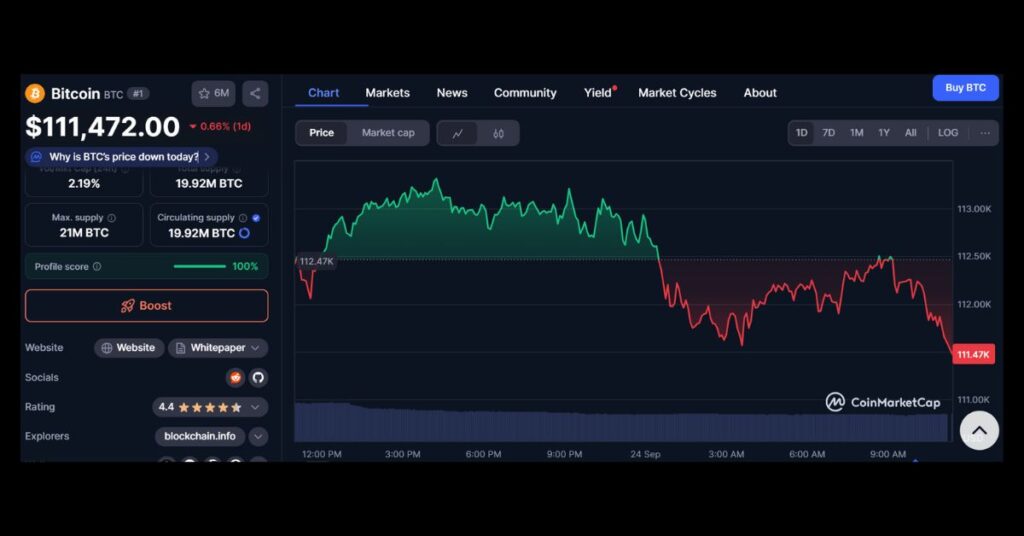Viewport: 1024px width, 536px height.
Task: Click the 113.00K axis label
Action: pos(974,209)
